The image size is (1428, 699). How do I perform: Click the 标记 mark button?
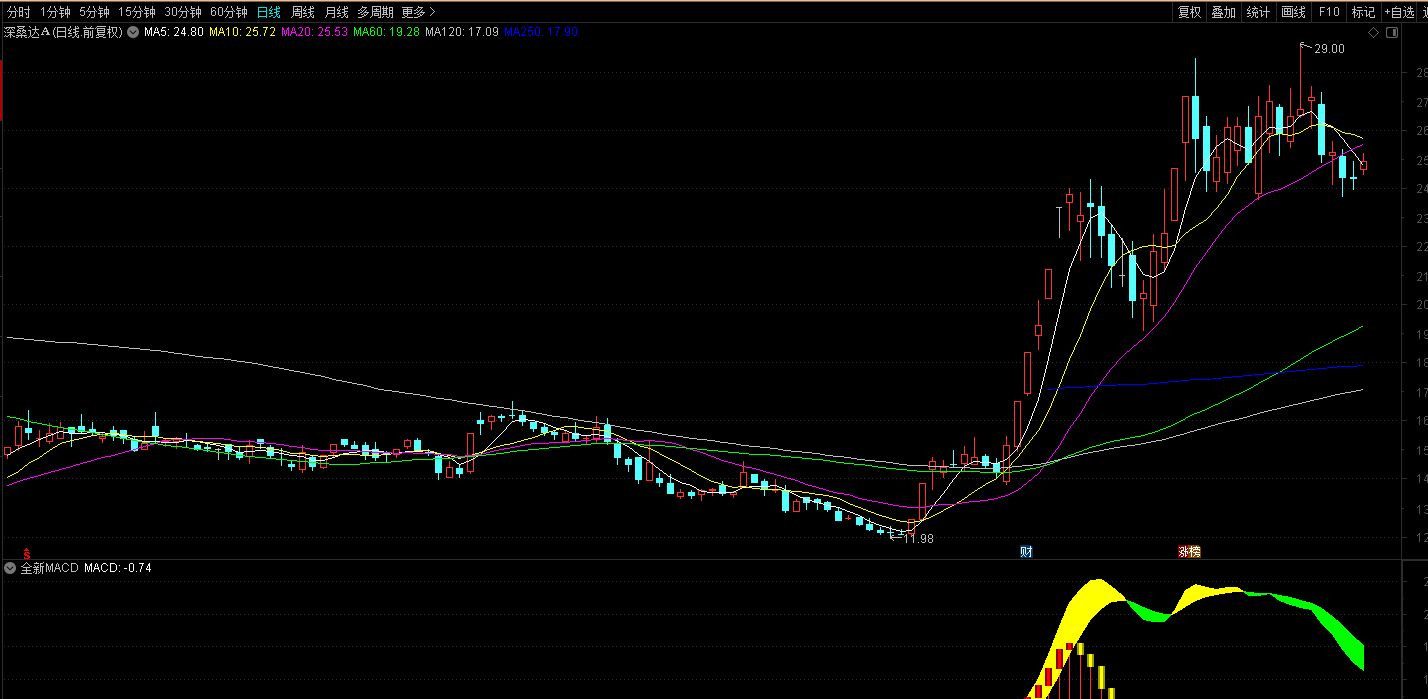[1363, 12]
